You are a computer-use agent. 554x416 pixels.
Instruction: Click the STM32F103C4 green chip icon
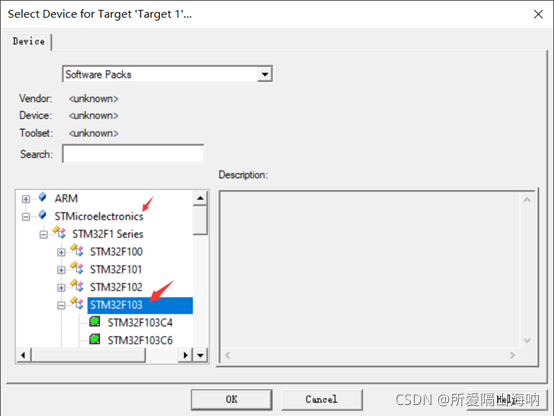tap(95, 322)
